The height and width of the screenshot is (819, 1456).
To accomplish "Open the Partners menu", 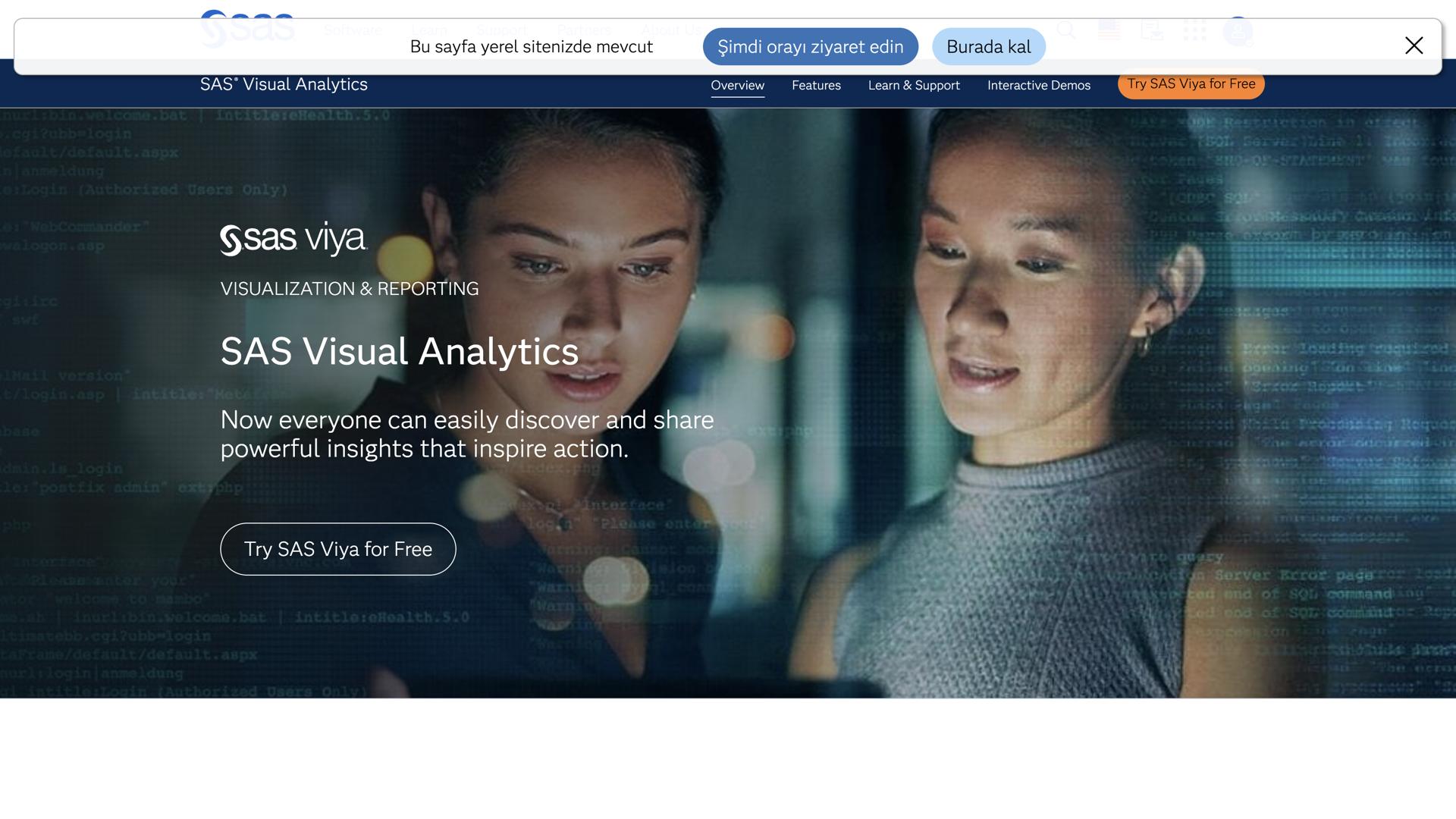I will click(x=584, y=30).
